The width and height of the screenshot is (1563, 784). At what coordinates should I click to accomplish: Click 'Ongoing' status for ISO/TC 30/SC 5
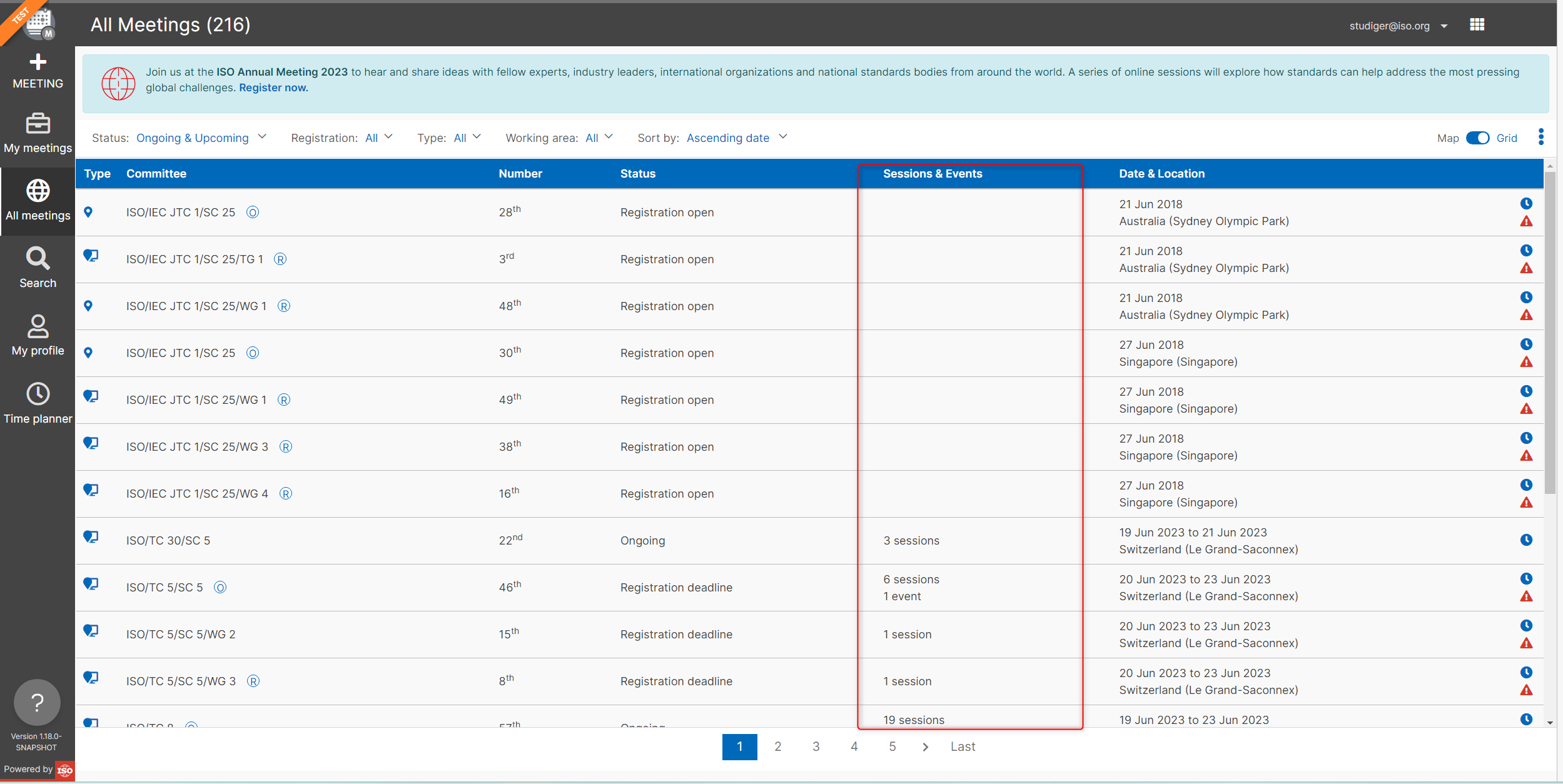pyautogui.click(x=642, y=541)
